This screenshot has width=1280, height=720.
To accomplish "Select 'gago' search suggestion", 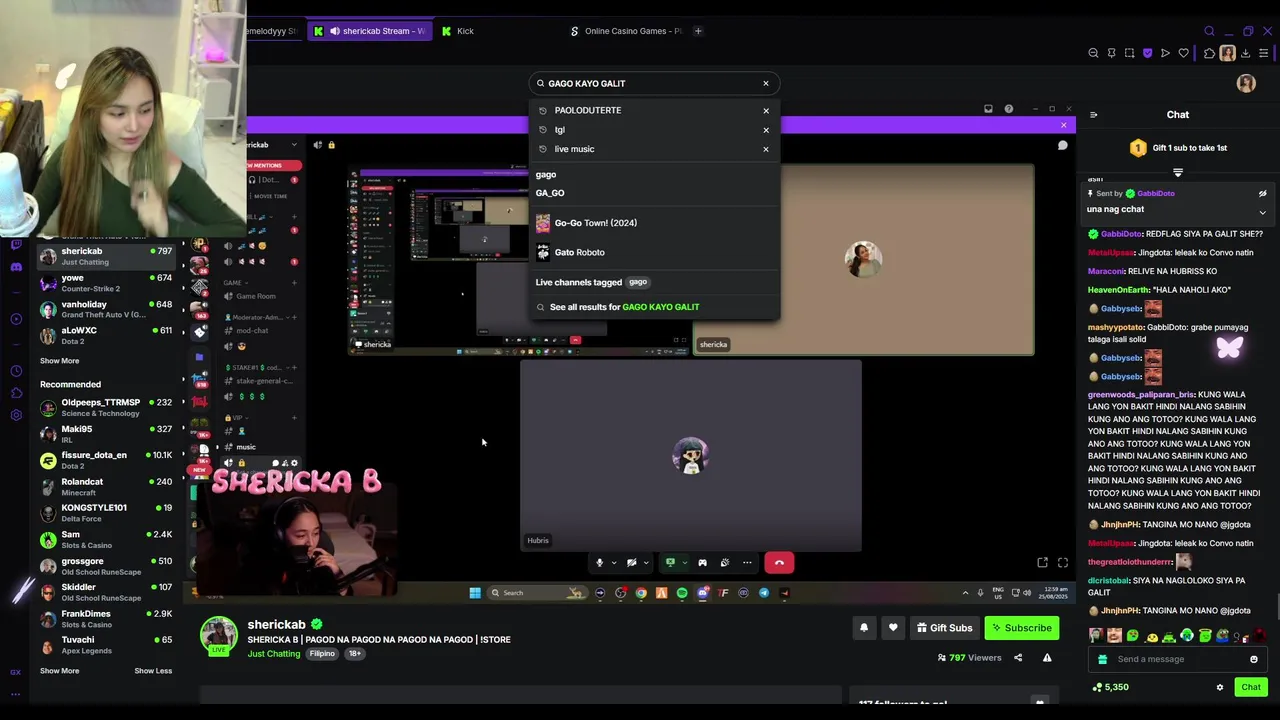I will pos(546,175).
